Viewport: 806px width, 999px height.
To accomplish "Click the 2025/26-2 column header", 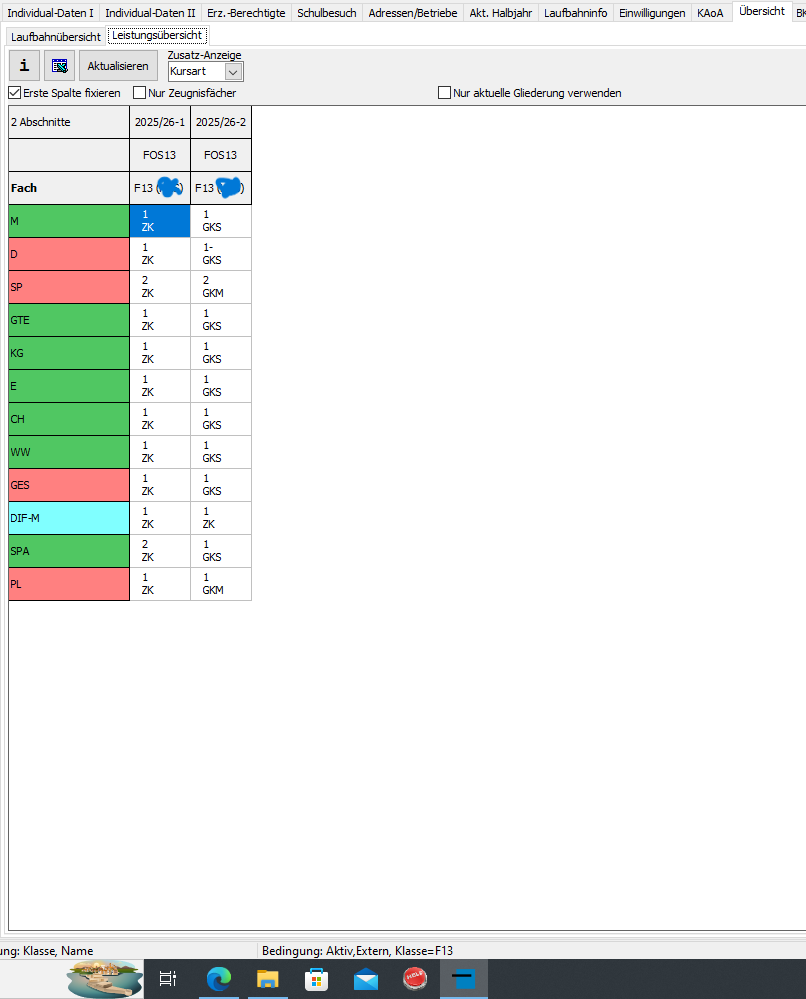I will (x=221, y=122).
